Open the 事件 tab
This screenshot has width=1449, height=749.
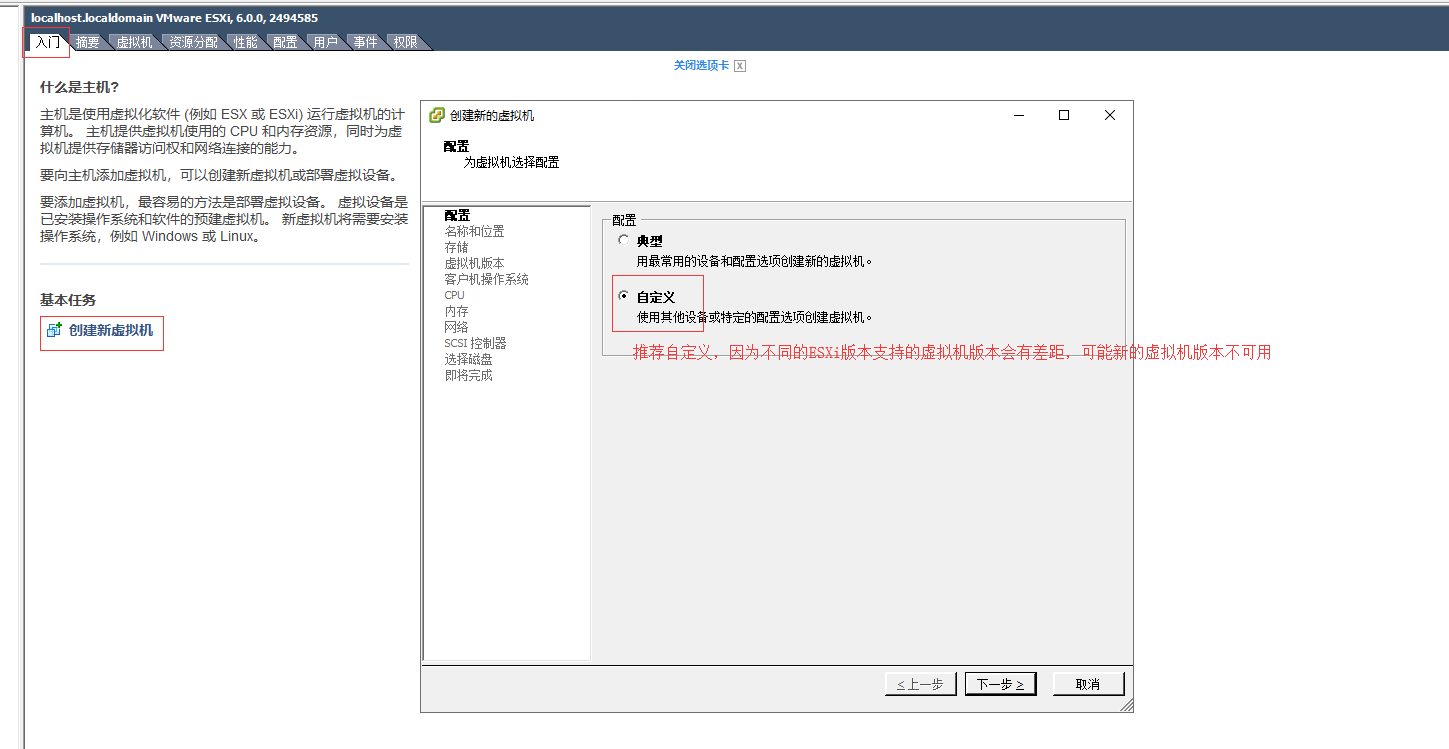click(x=365, y=42)
